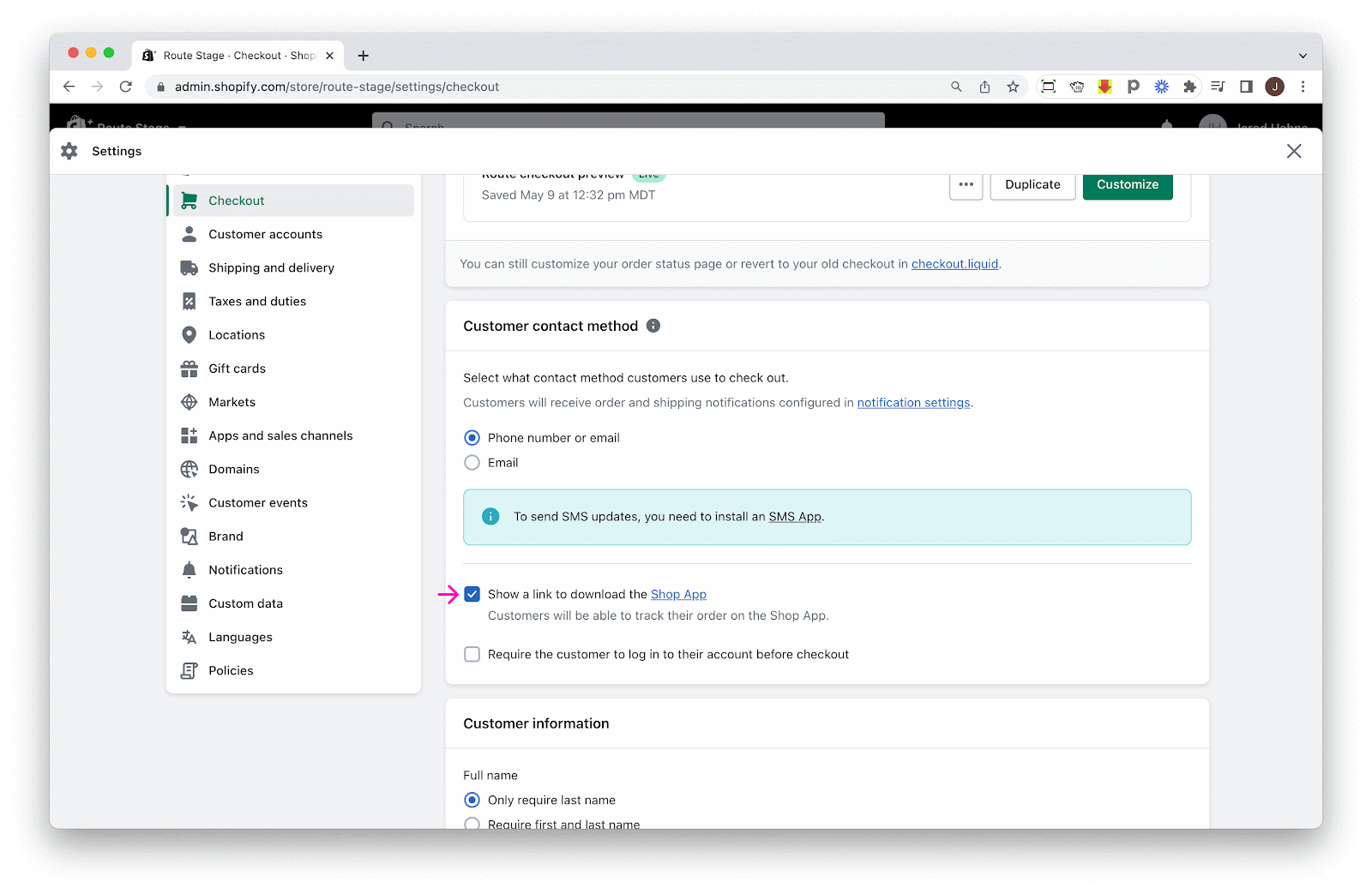The image size is (1372, 894).
Task: Open the Chrome three-dot menu
Action: (1303, 87)
